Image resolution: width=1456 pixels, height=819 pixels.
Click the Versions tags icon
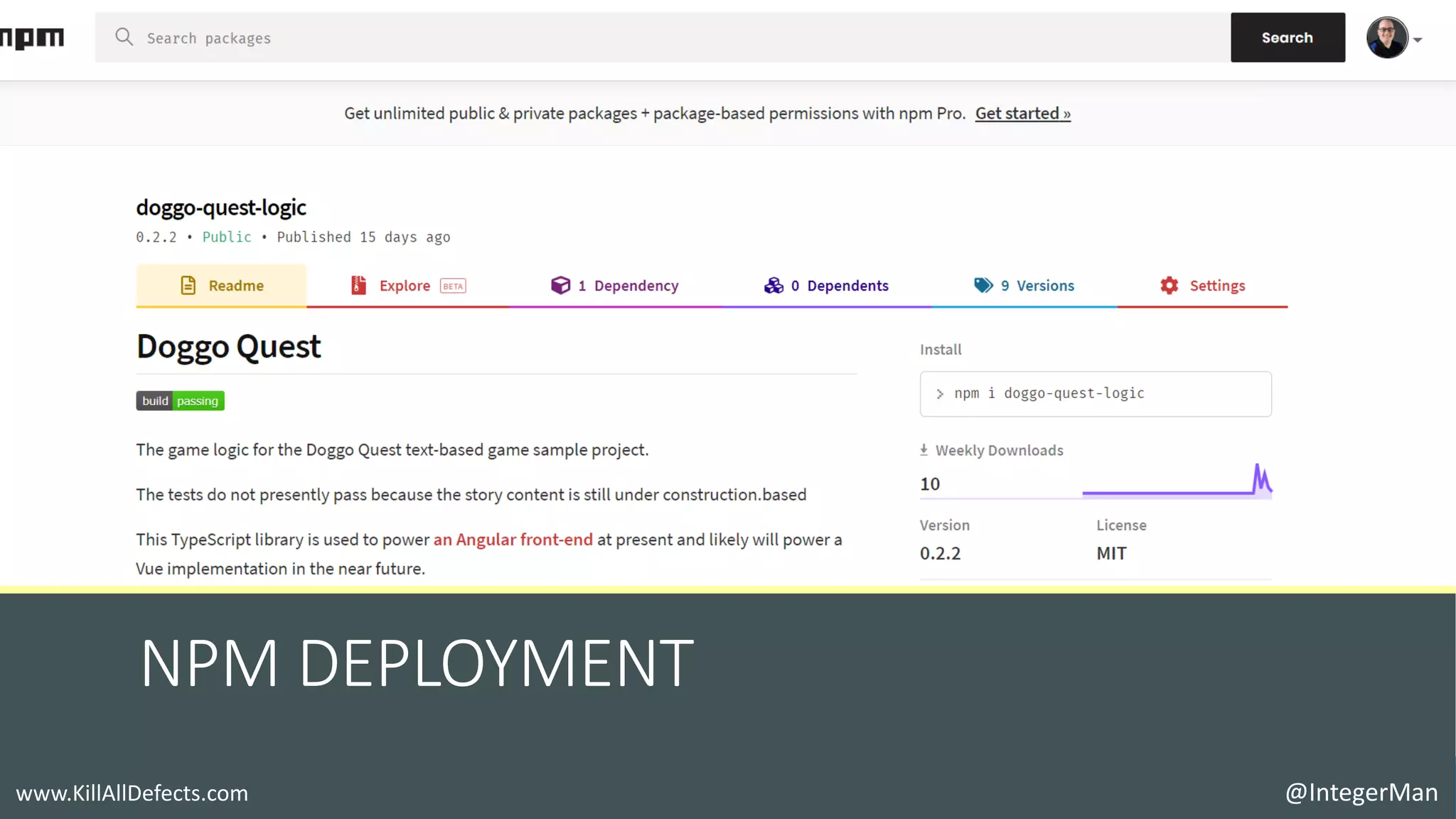(x=983, y=286)
